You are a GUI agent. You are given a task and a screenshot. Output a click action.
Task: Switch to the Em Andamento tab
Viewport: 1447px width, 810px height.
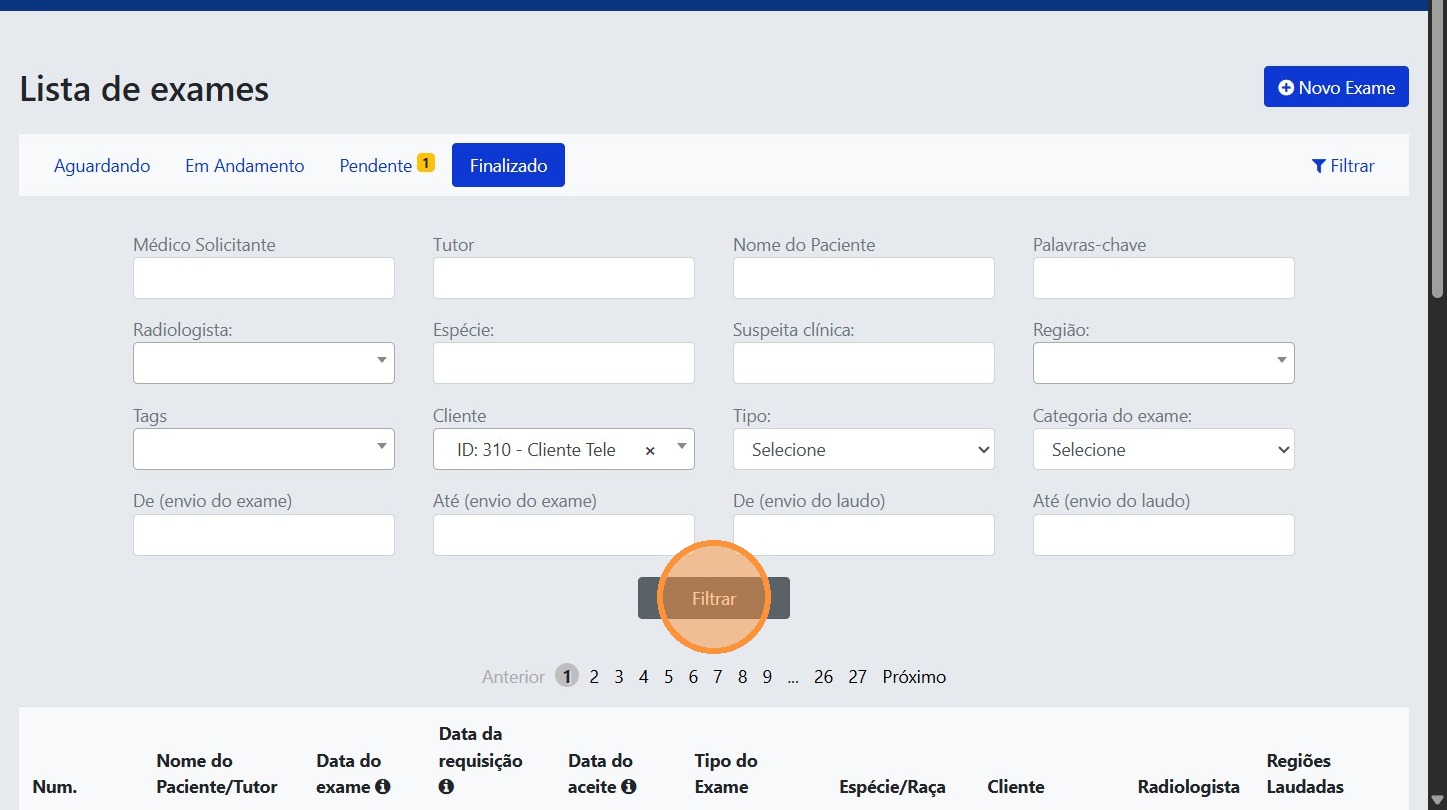(245, 166)
